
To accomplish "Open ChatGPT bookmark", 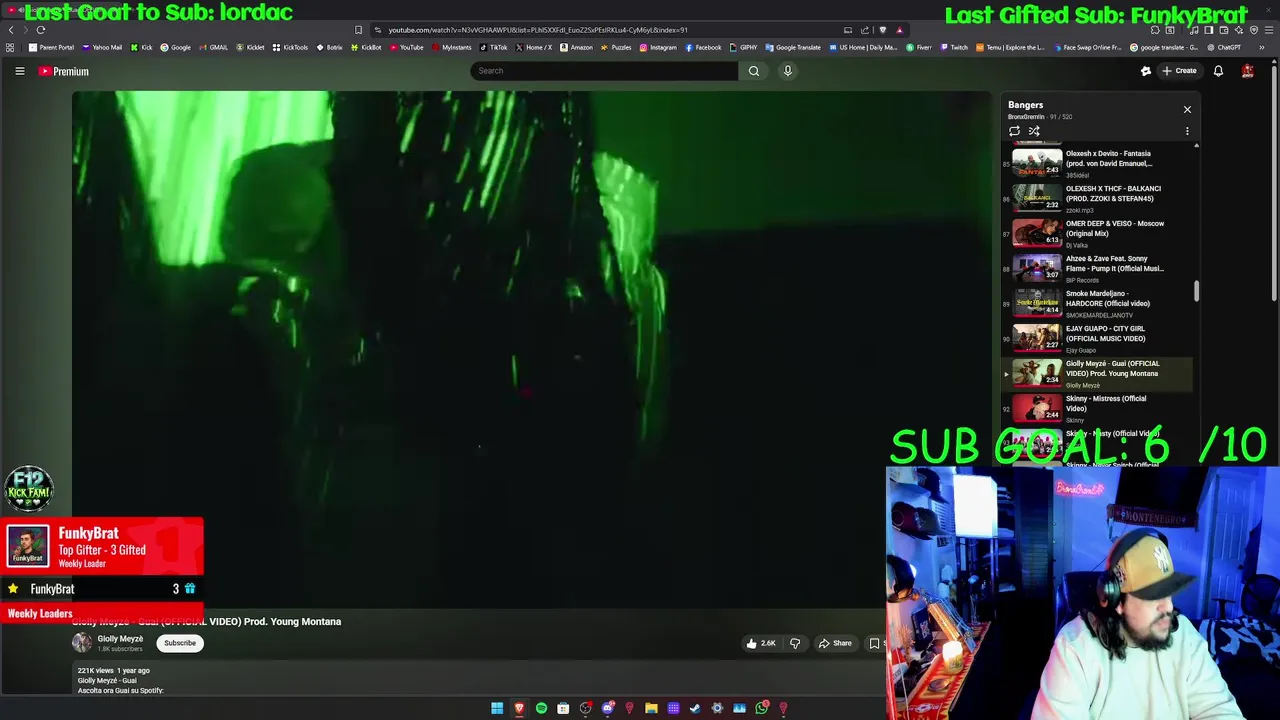I will pos(1222,47).
